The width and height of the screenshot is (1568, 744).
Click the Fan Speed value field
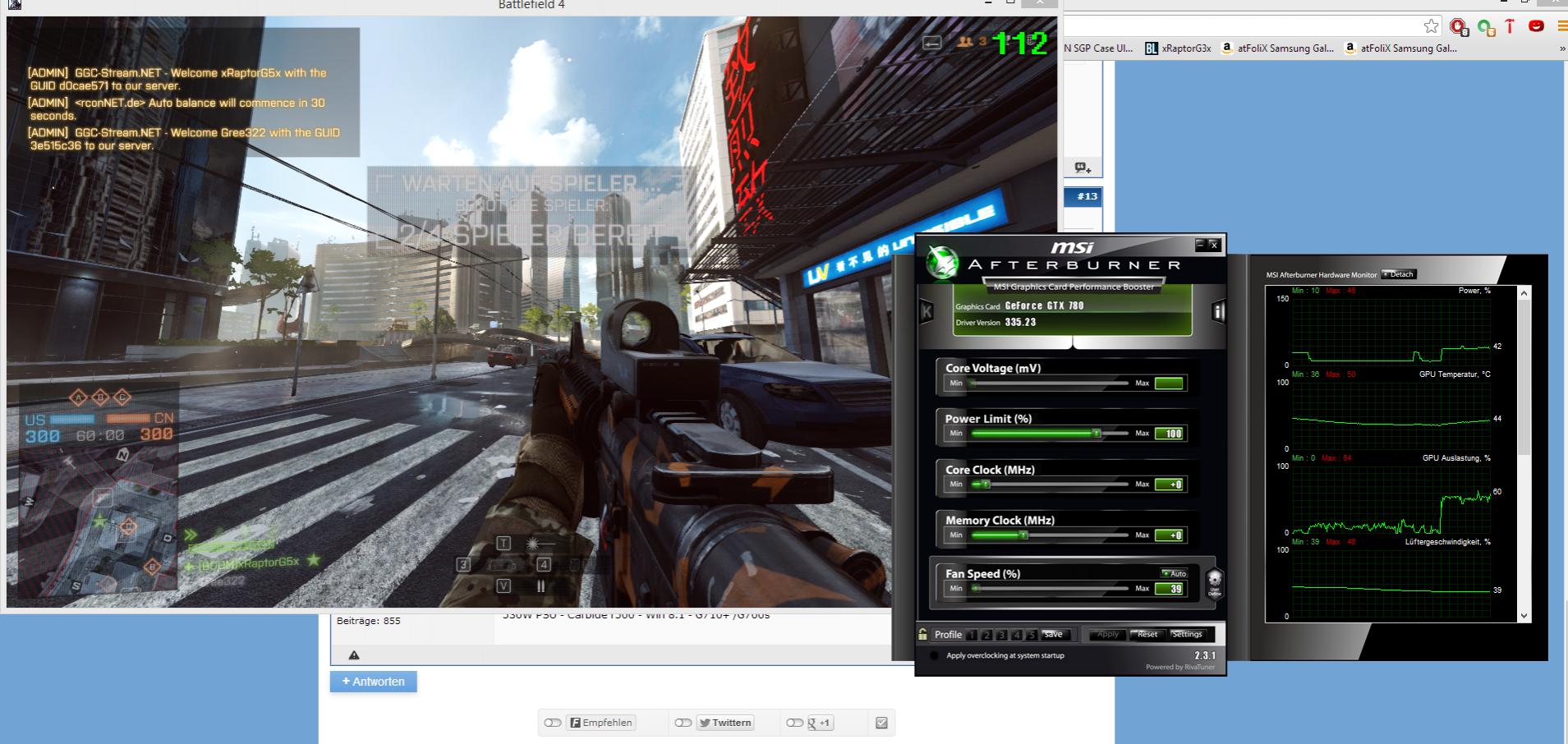coord(1169,589)
